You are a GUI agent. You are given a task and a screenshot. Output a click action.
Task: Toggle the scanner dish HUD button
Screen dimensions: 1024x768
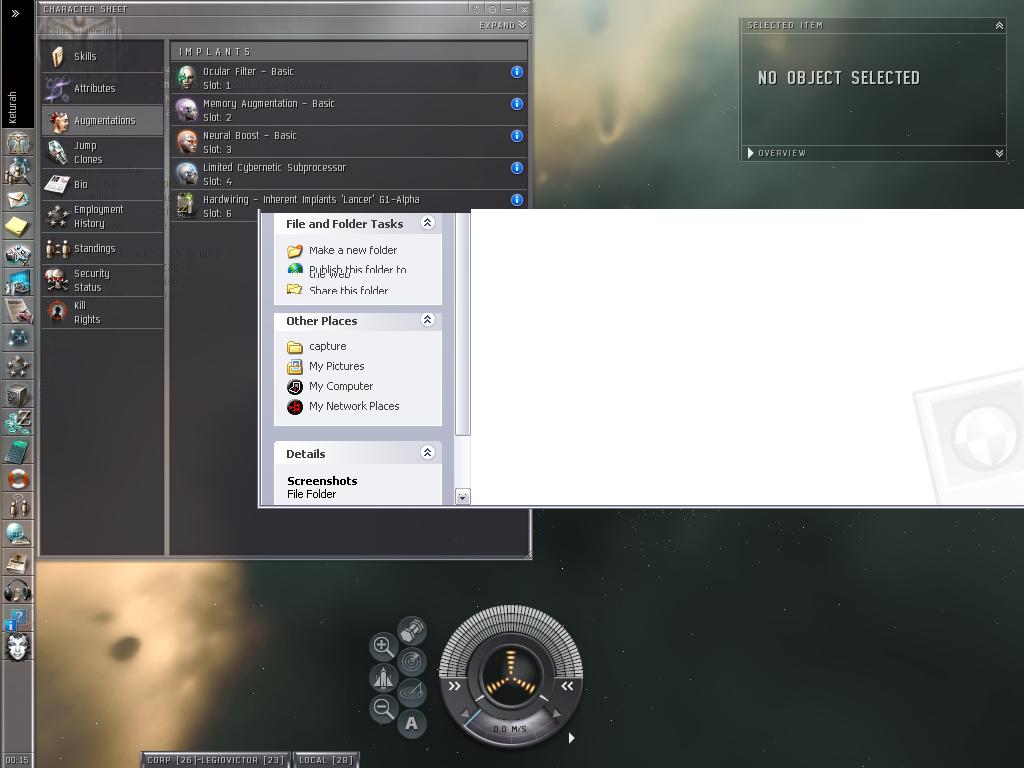[411, 692]
